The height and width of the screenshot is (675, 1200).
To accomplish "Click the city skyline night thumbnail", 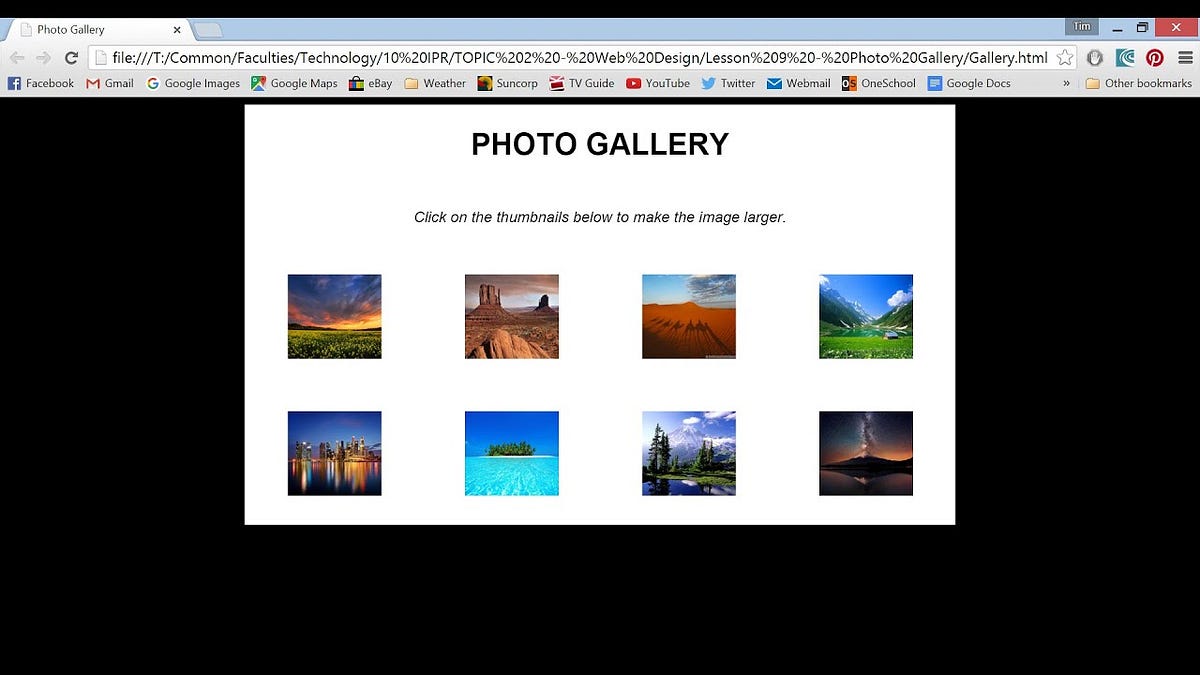I will click(x=334, y=452).
